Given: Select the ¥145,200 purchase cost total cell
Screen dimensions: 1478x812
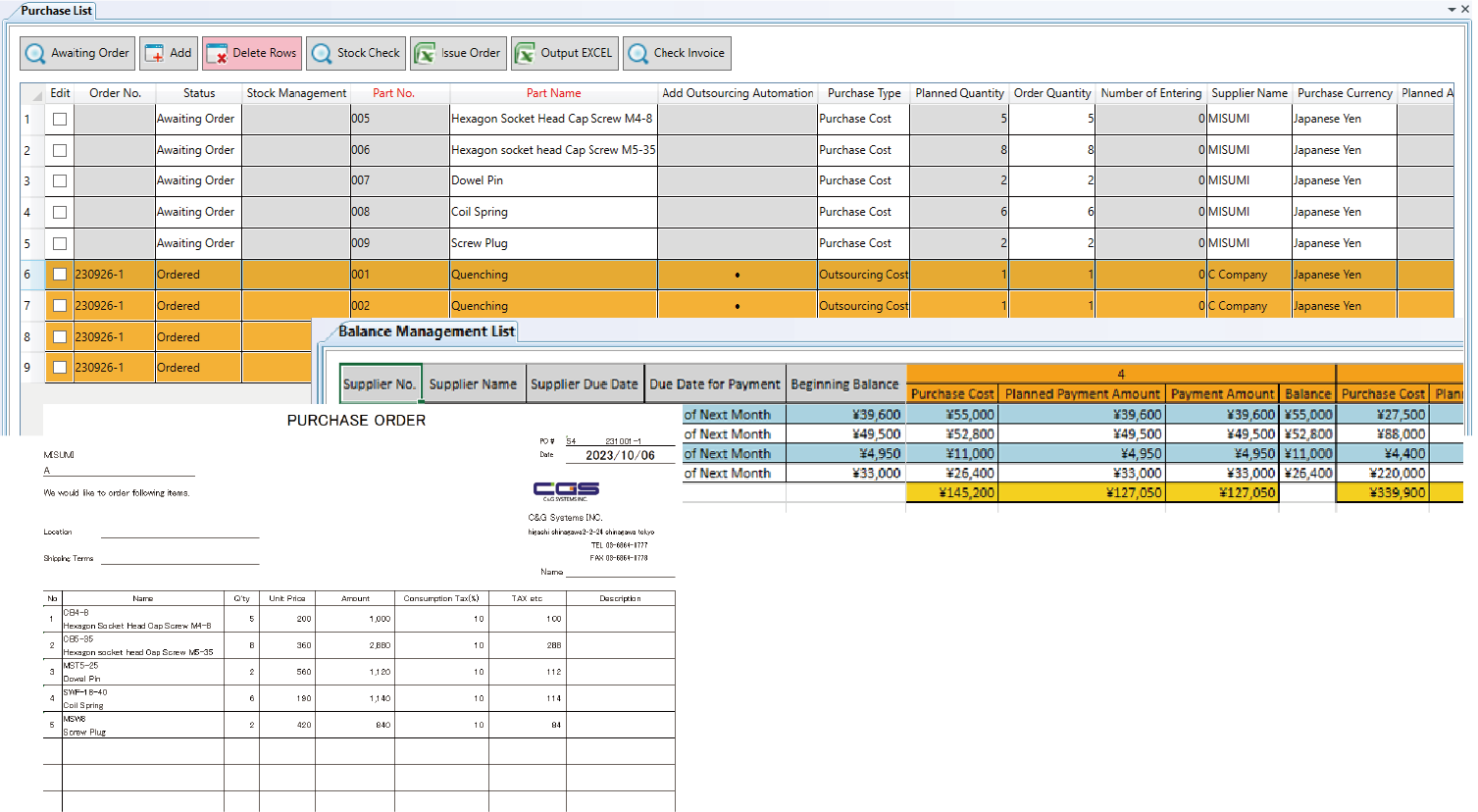Looking at the screenshot, I should pyautogui.click(x=952, y=492).
